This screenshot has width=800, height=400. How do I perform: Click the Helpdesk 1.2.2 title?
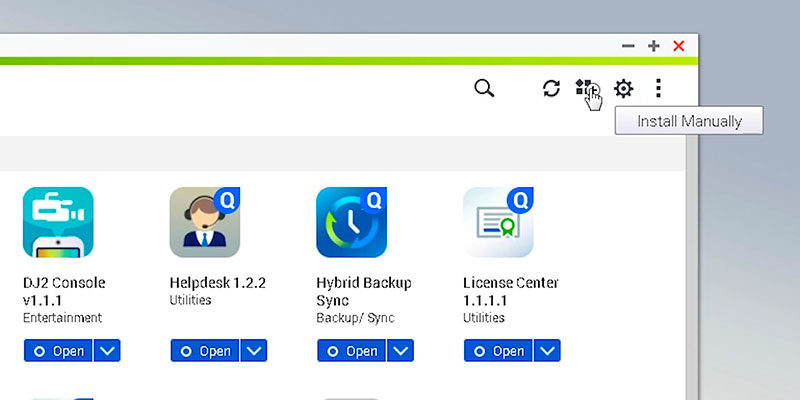pyautogui.click(x=218, y=283)
